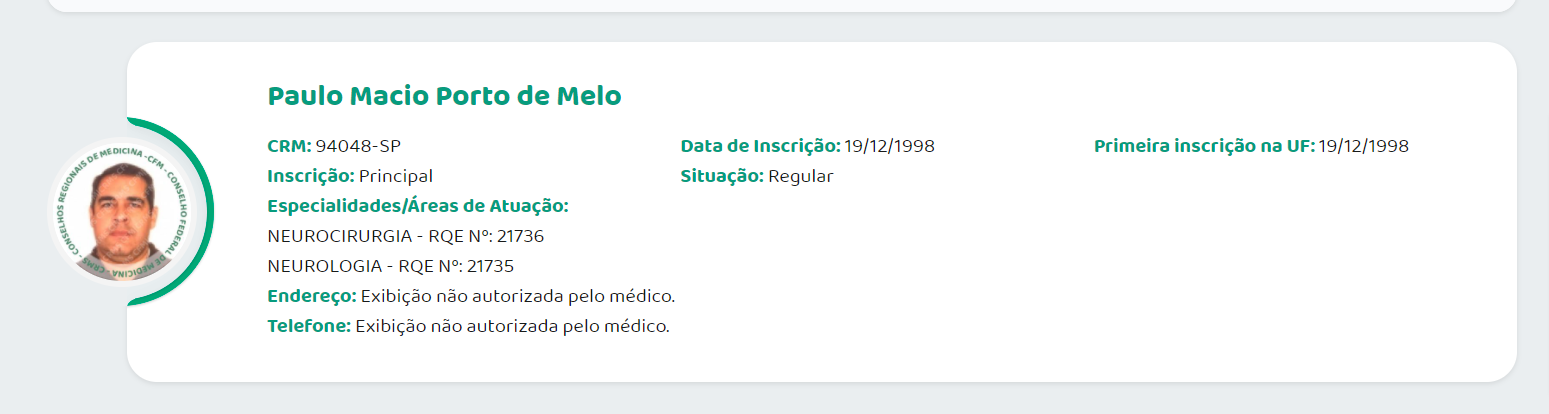Click the Endereço label
The height and width of the screenshot is (414, 1549).
pyautogui.click(x=312, y=296)
